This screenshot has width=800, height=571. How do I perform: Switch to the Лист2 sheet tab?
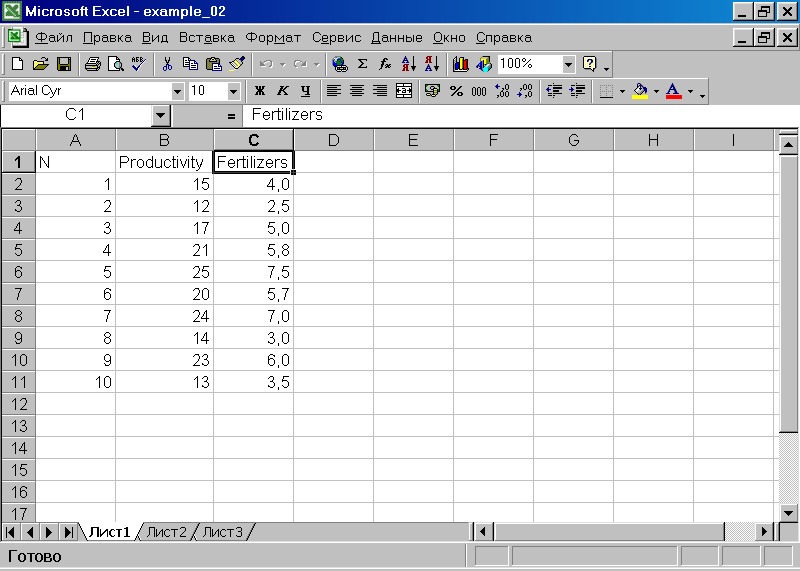click(x=167, y=532)
